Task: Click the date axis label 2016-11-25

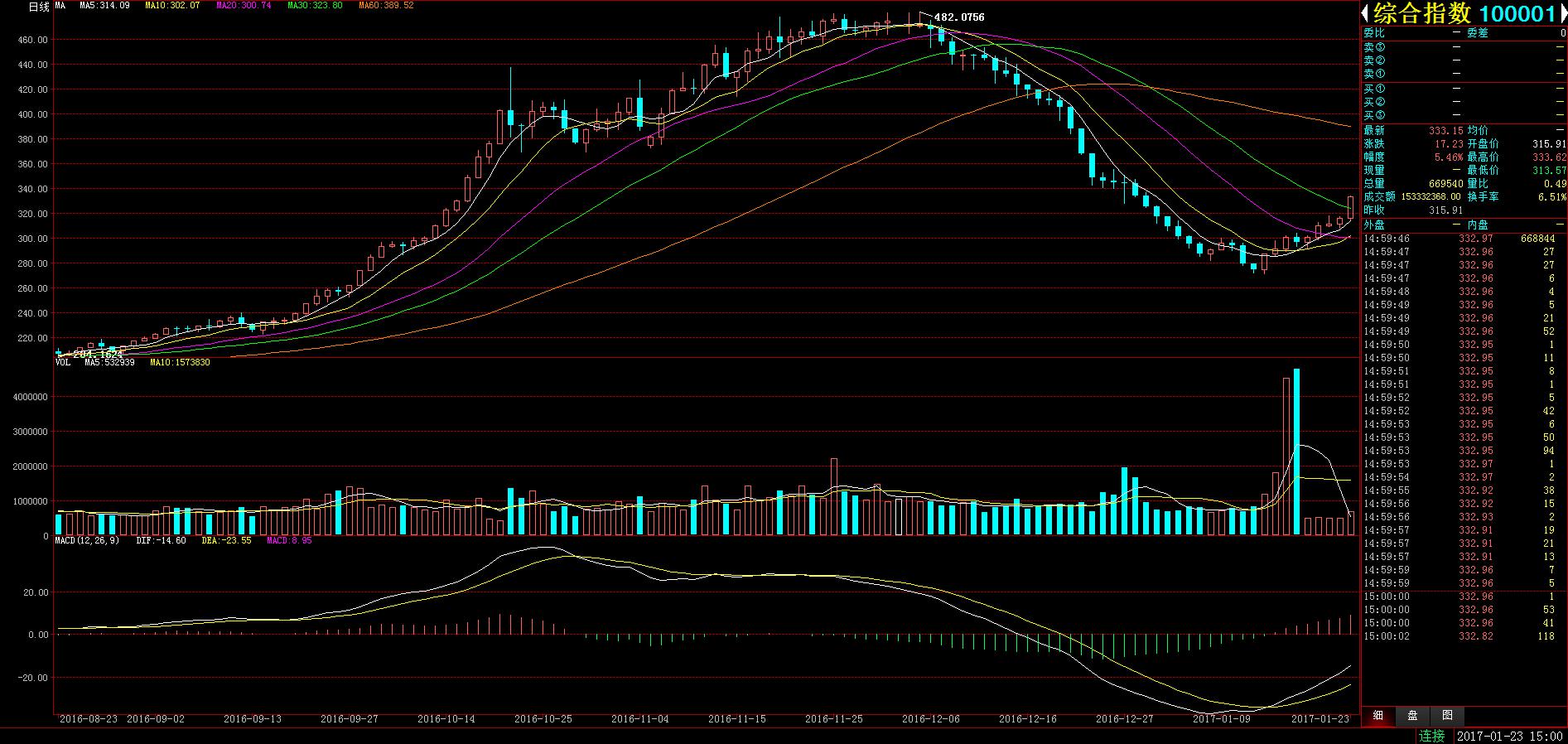Action: point(834,719)
